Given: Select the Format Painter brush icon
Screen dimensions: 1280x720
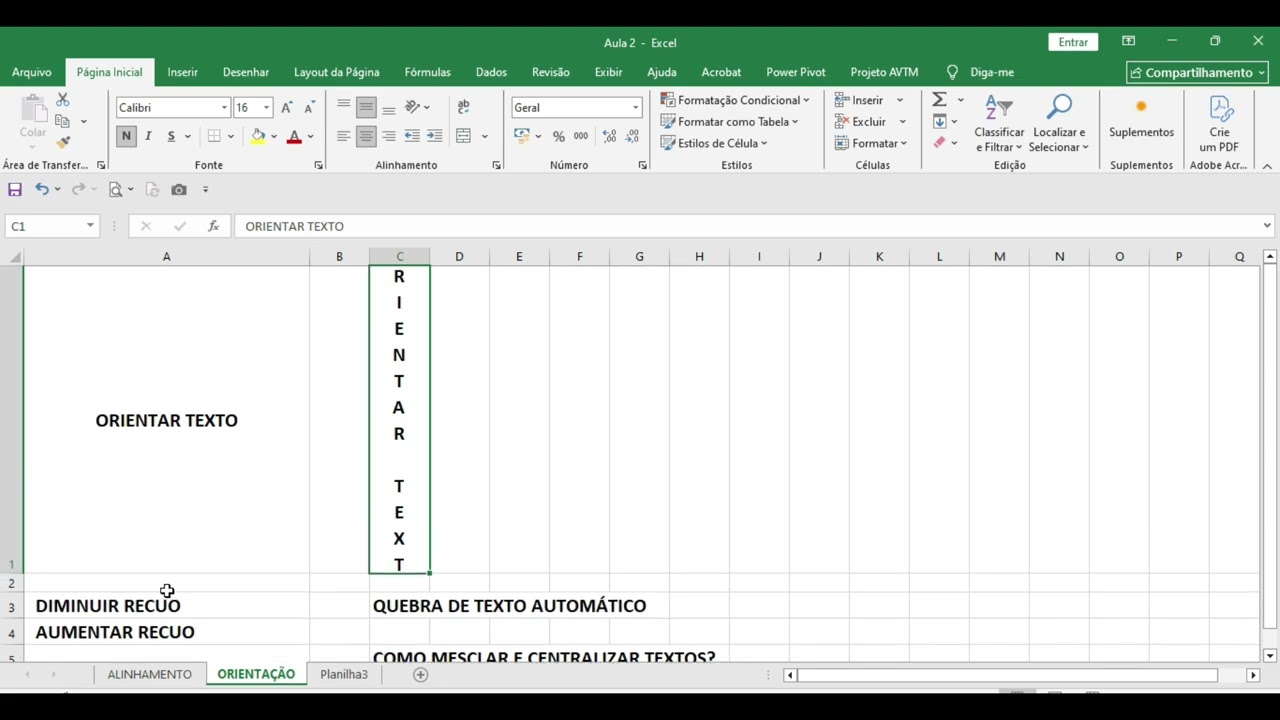Looking at the screenshot, I should [63, 142].
